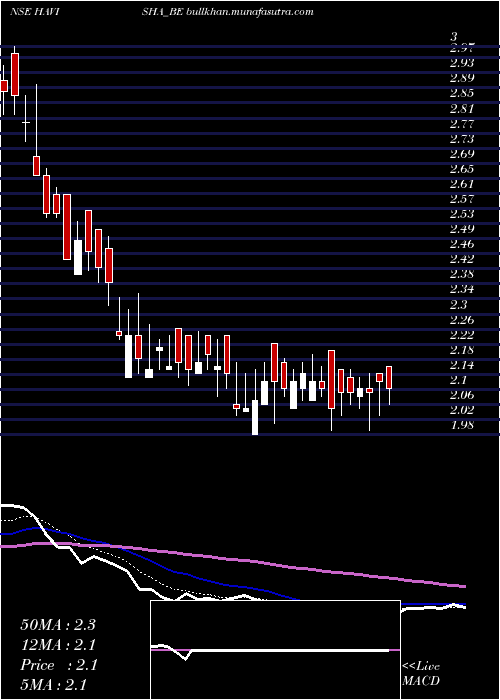Select the 2.49 price axis label
This screenshot has height=700, width=500.
[462, 229]
